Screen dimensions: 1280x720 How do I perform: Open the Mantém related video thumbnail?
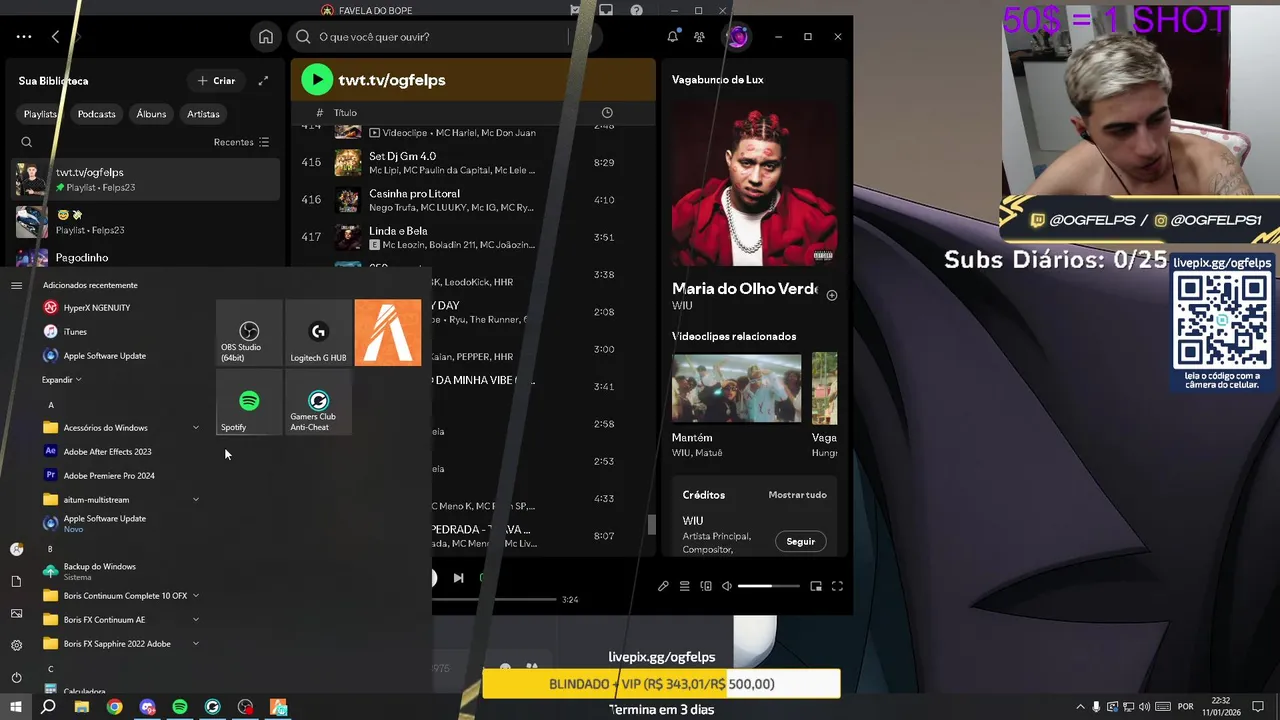tap(737, 388)
